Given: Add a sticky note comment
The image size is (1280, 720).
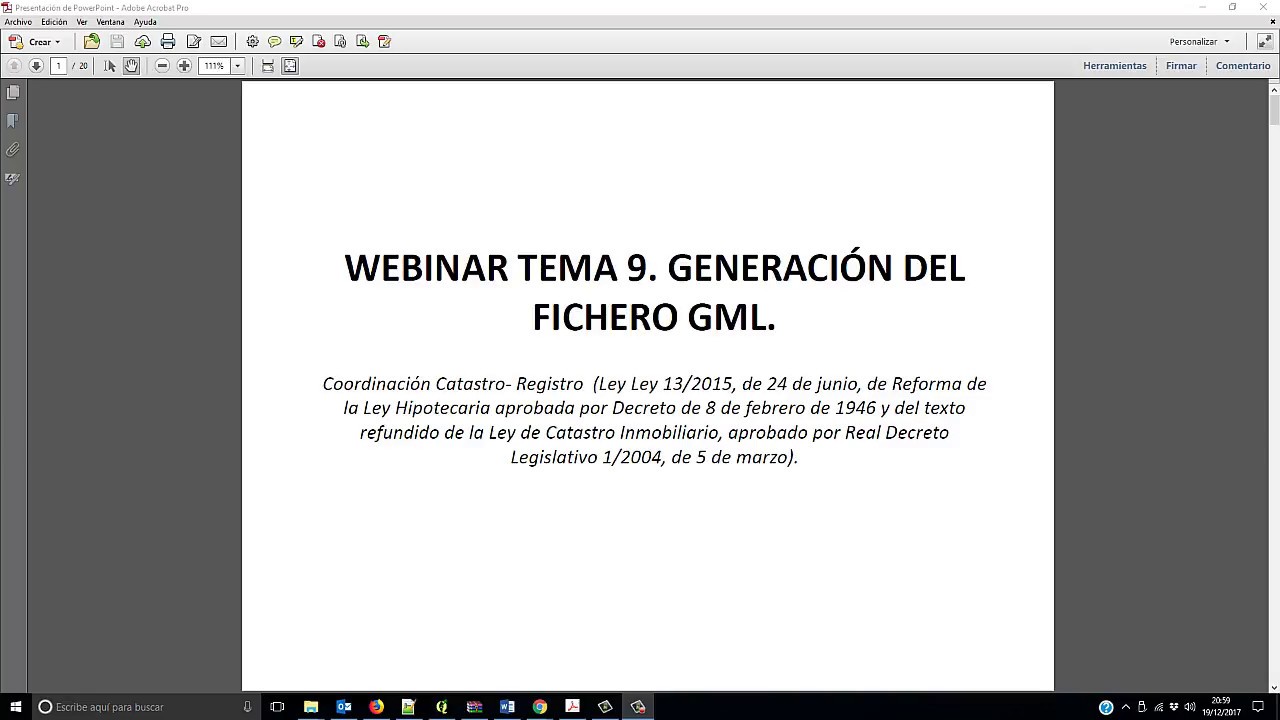Looking at the screenshot, I should pos(274,41).
